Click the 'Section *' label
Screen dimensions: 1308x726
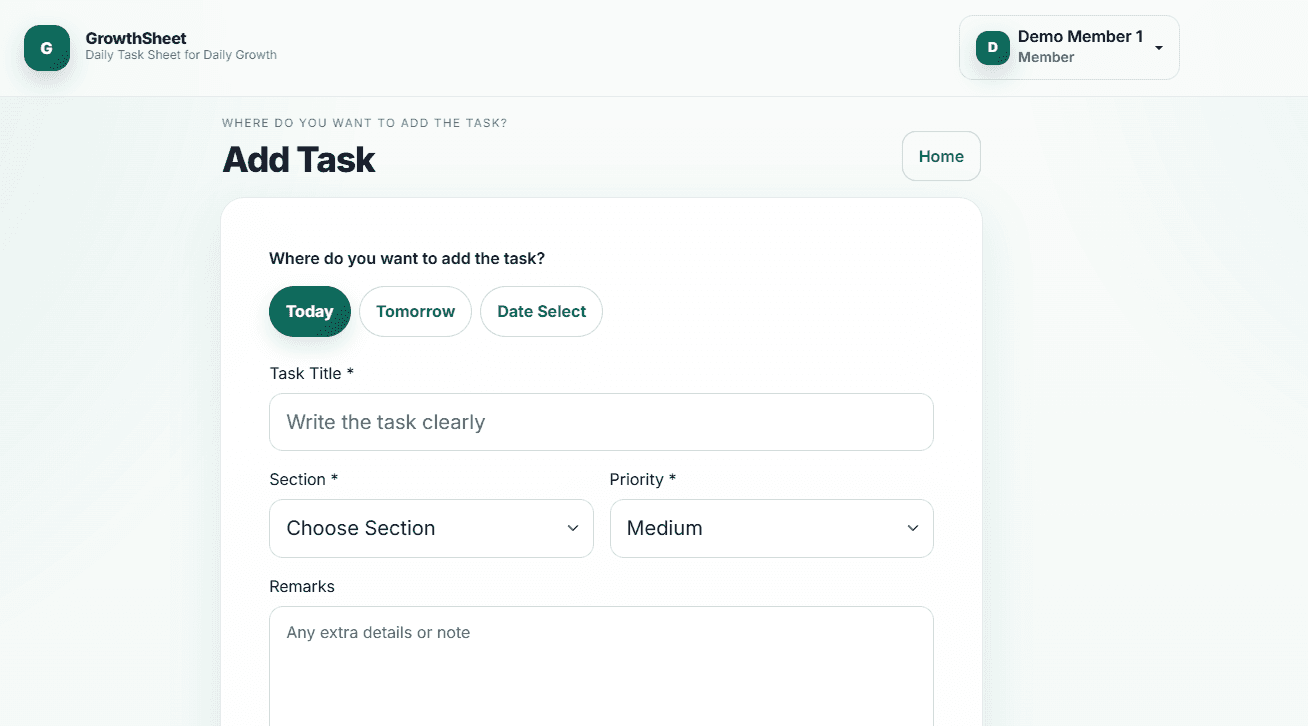(x=304, y=479)
